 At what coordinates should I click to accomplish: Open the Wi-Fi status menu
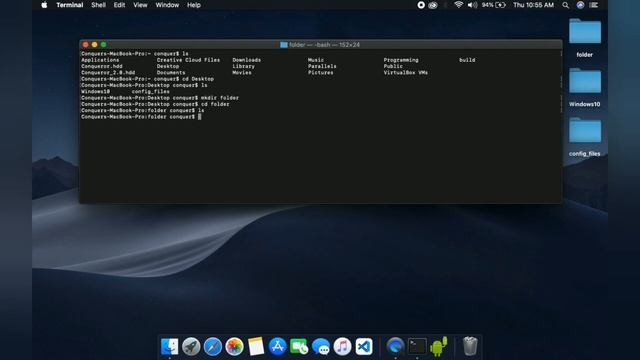coord(459,5)
